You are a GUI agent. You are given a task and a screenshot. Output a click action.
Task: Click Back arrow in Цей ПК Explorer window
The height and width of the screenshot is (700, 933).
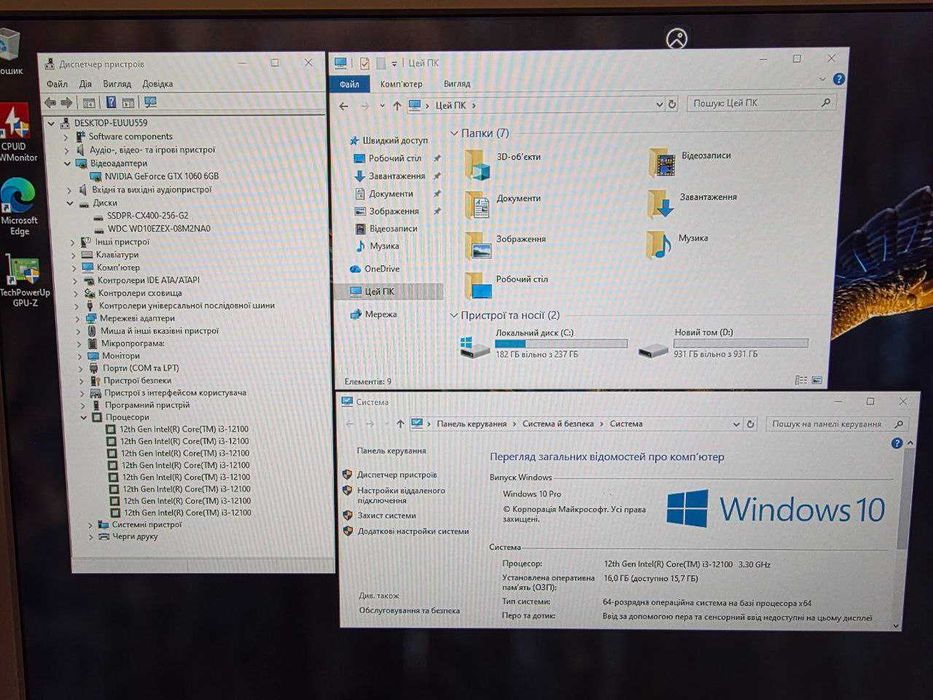(x=344, y=106)
